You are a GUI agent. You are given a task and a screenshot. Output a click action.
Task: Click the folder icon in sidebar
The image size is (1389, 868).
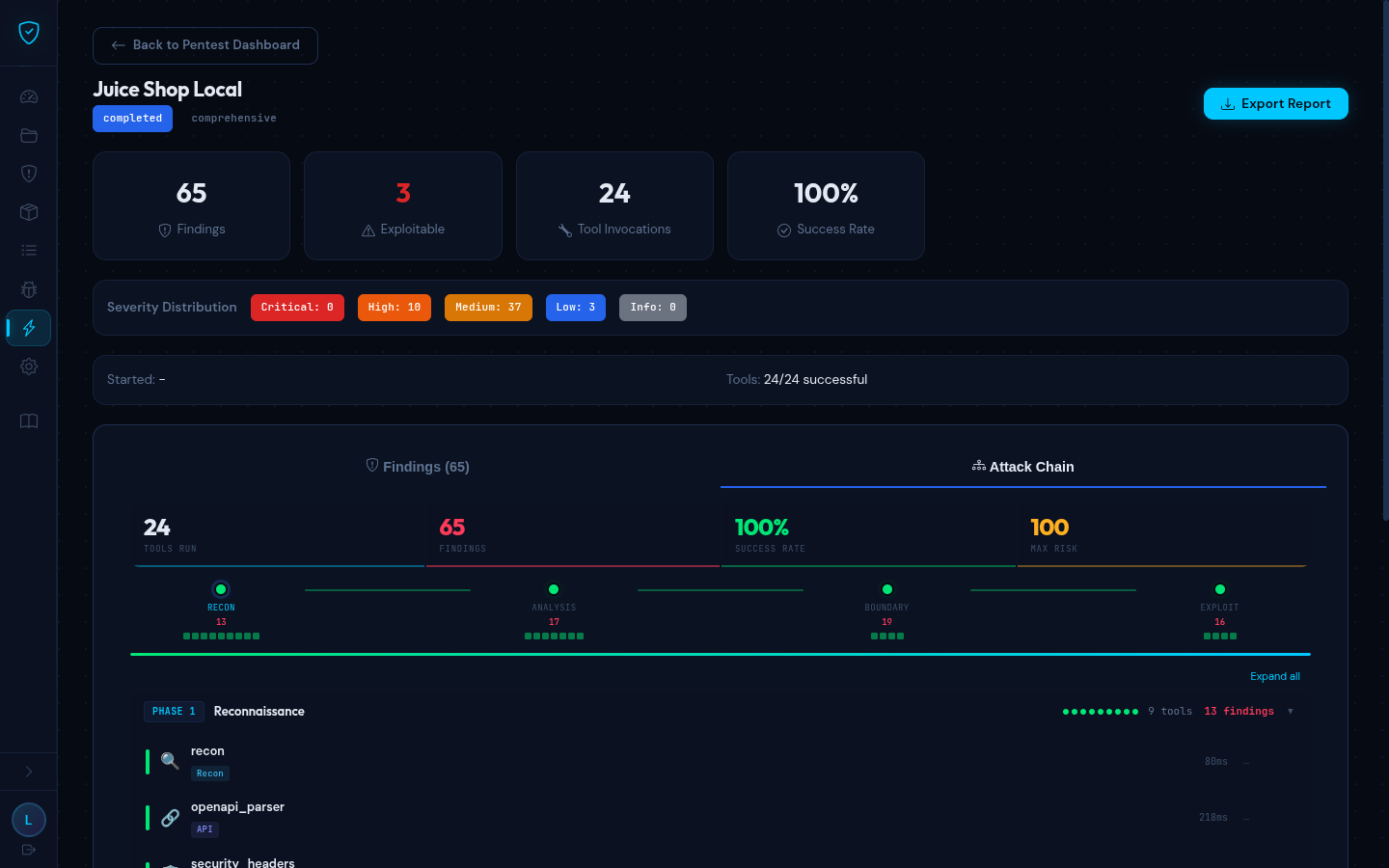click(x=29, y=135)
